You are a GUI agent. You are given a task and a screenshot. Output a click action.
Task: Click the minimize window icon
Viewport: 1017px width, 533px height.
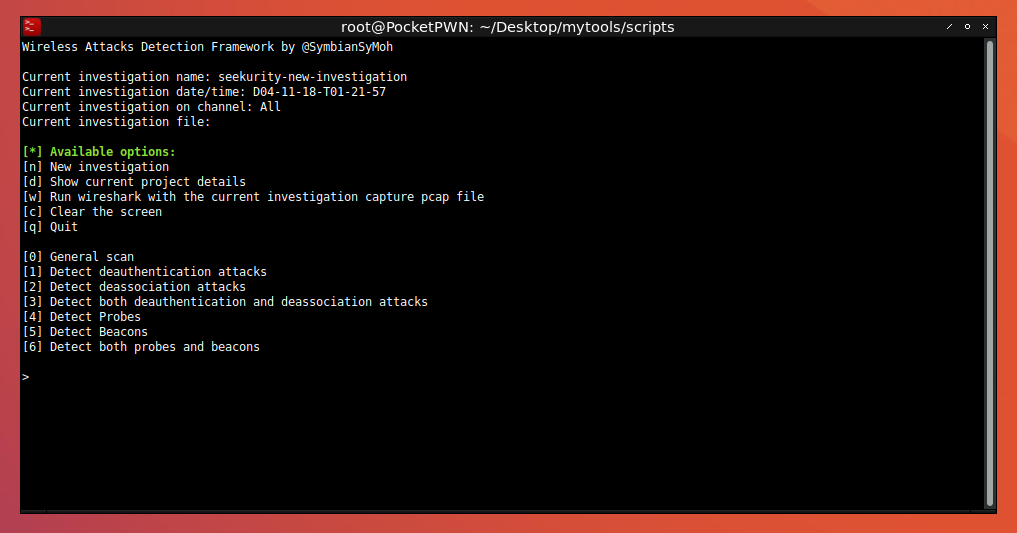(949, 27)
